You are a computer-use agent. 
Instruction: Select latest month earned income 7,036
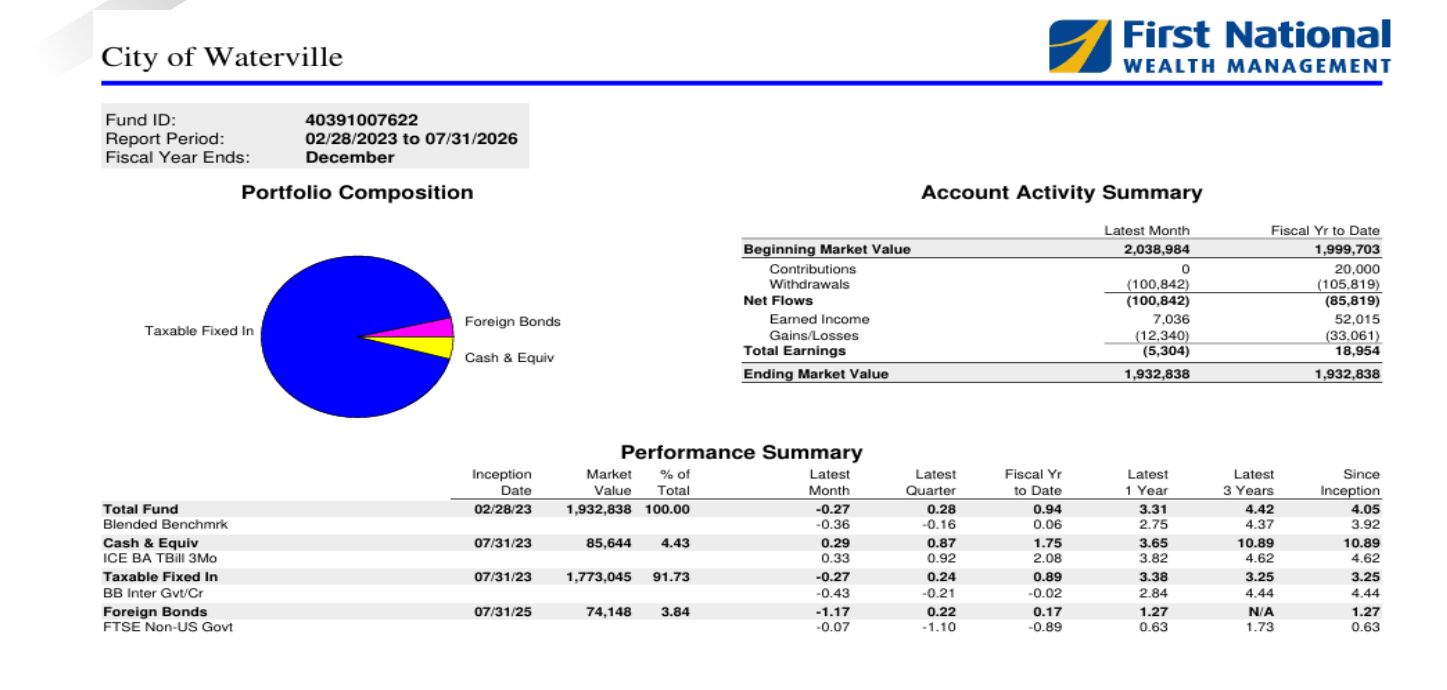1172,319
